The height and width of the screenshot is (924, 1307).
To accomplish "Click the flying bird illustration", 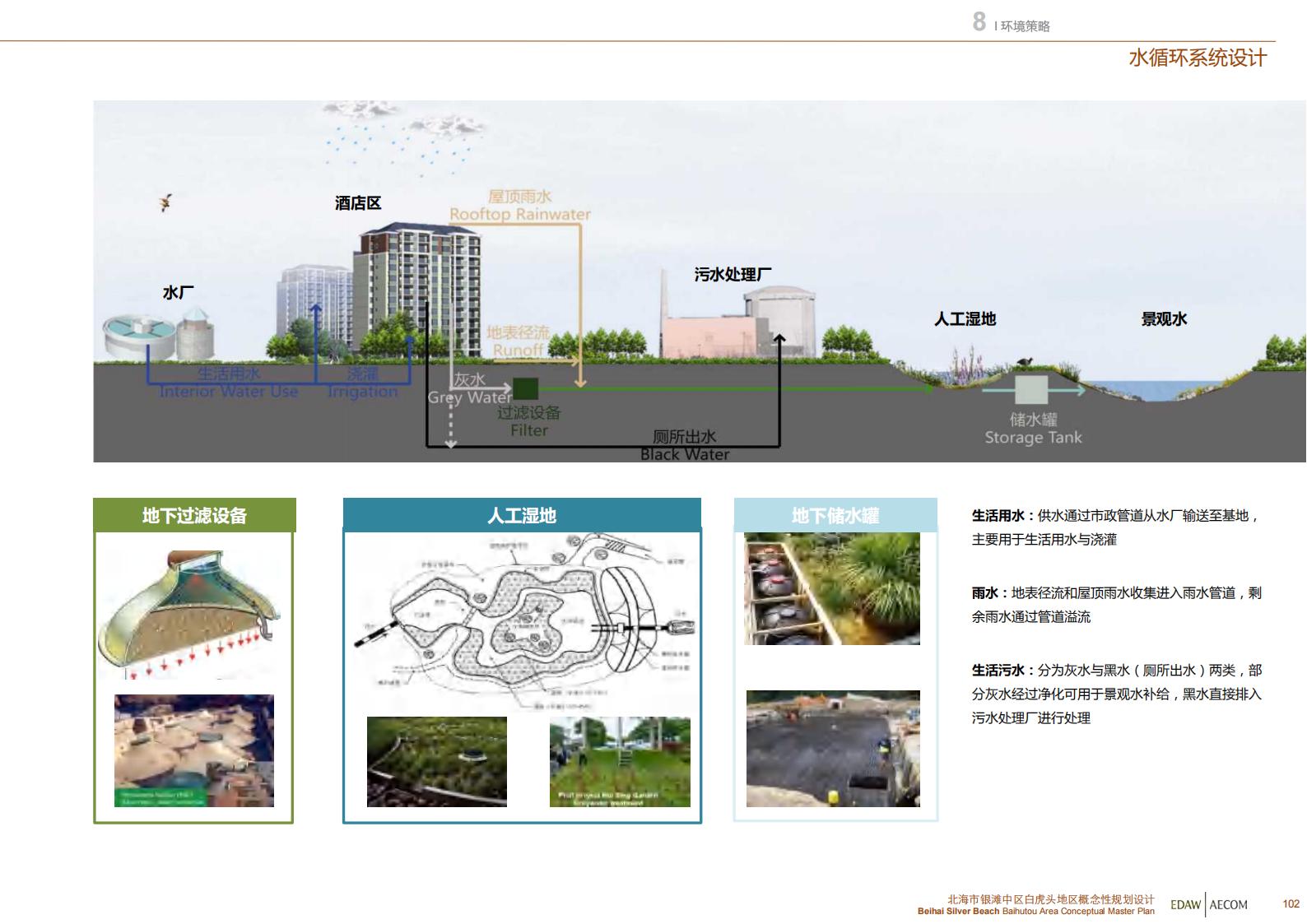I will pos(166,202).
